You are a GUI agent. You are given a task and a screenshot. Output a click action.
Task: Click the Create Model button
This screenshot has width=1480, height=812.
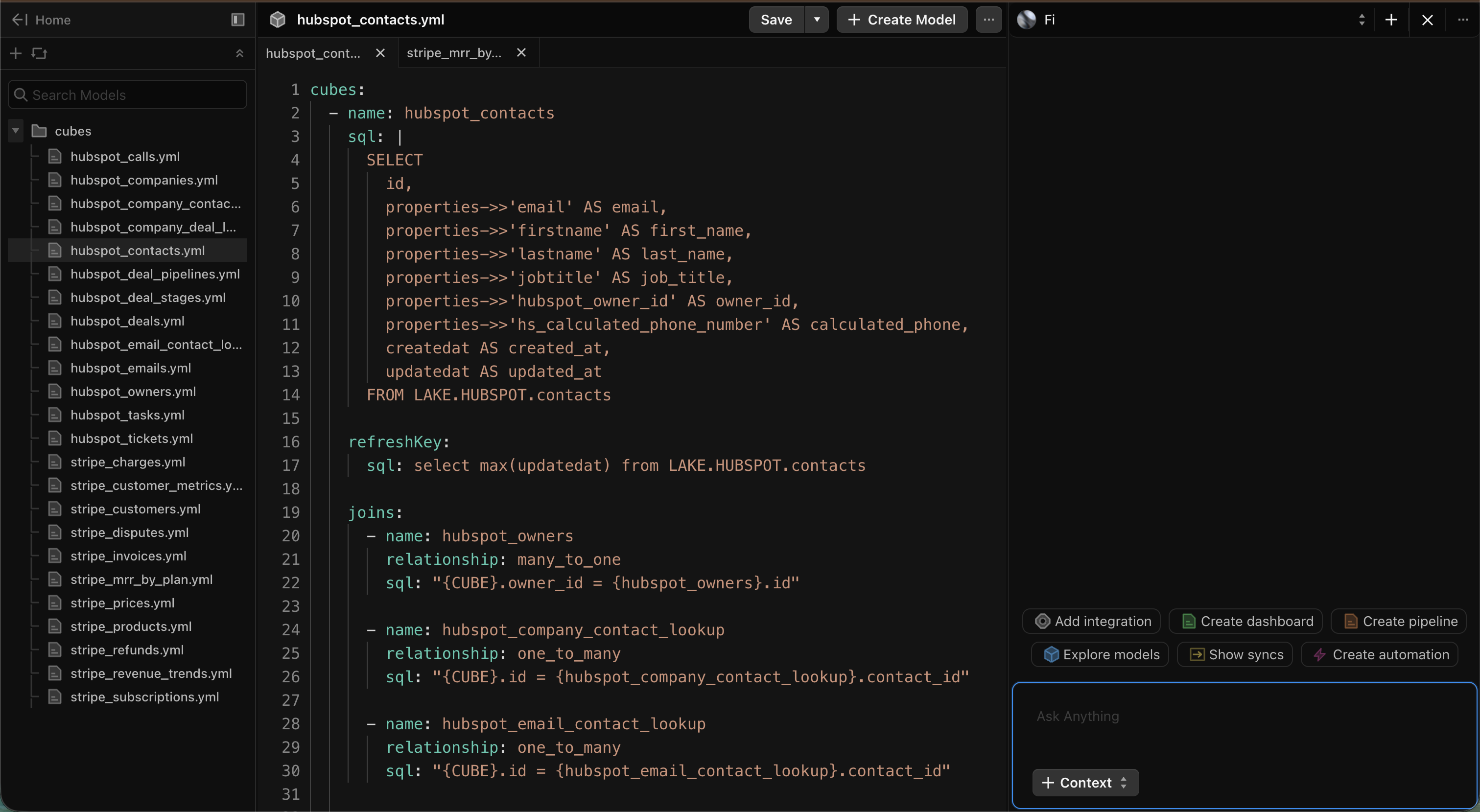coord(901,20)
